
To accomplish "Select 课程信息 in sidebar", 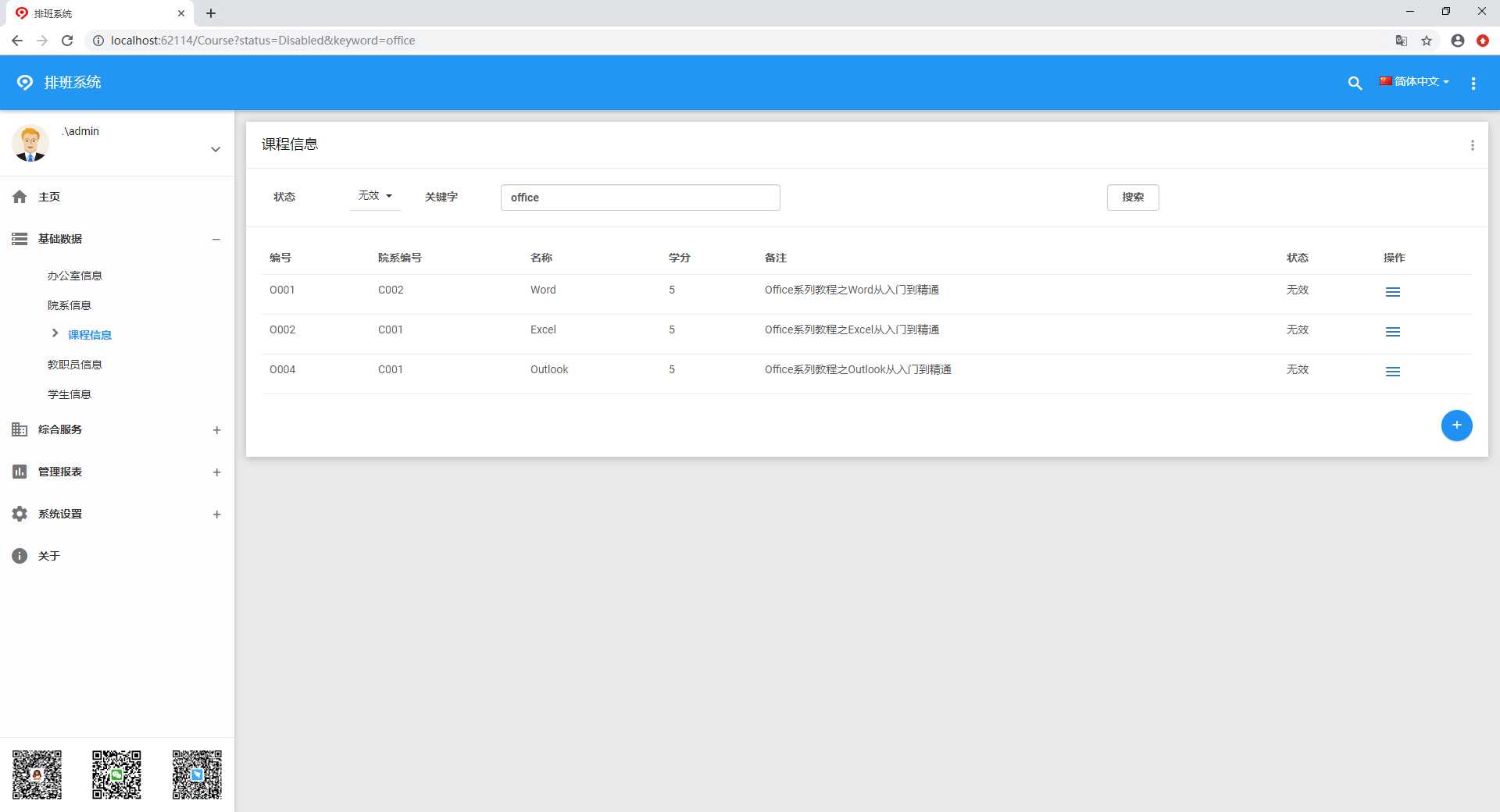I will coord(89,335).
